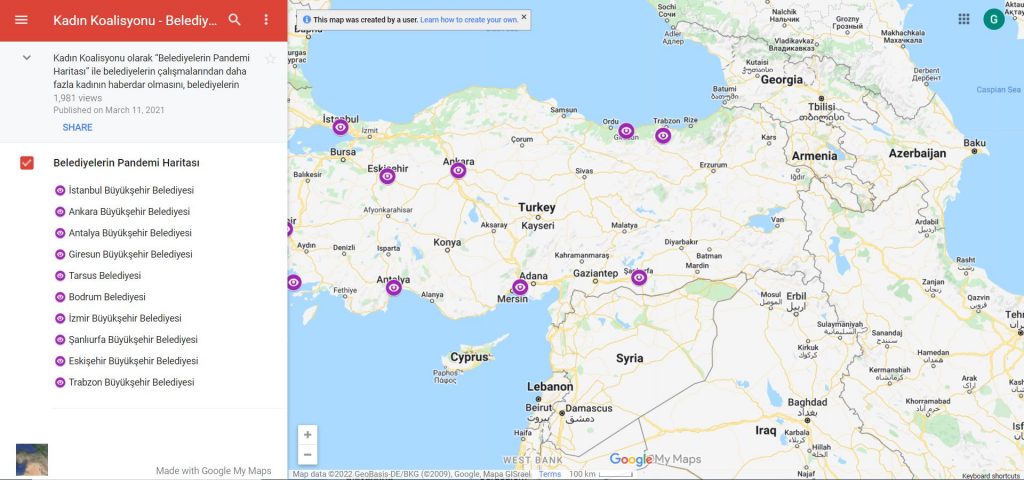Screen dimensions: 1024x480
Task: Click the 1,981 views text
Action: (78, 98)
